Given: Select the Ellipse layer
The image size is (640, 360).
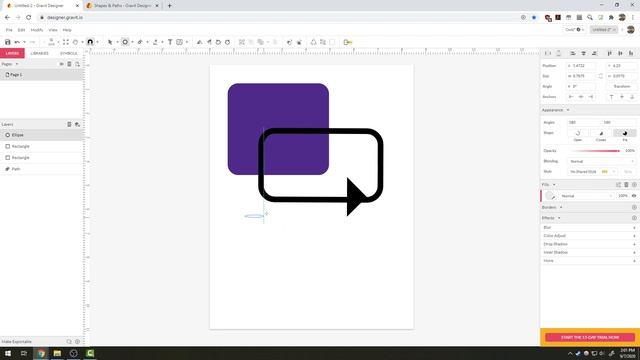Looking at the screenshot, I should tap(41, 135).
